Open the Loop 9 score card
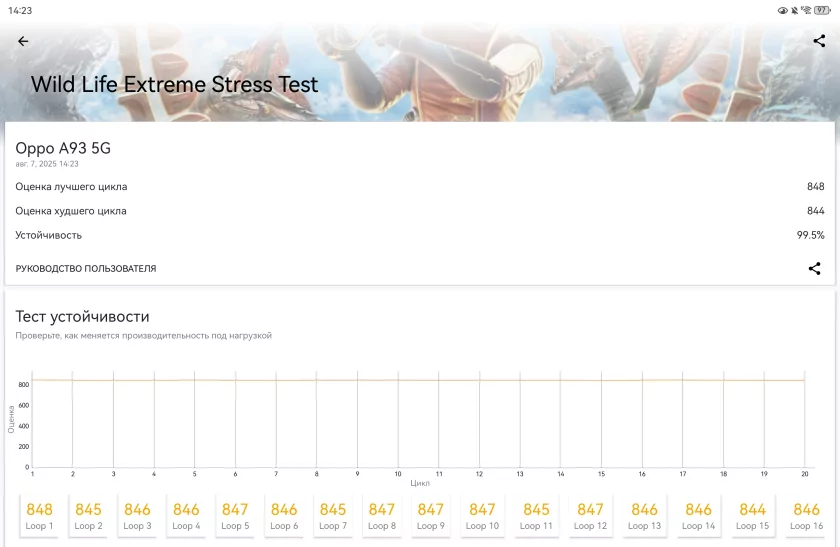 pyautogui.click(x=431, y=515)
